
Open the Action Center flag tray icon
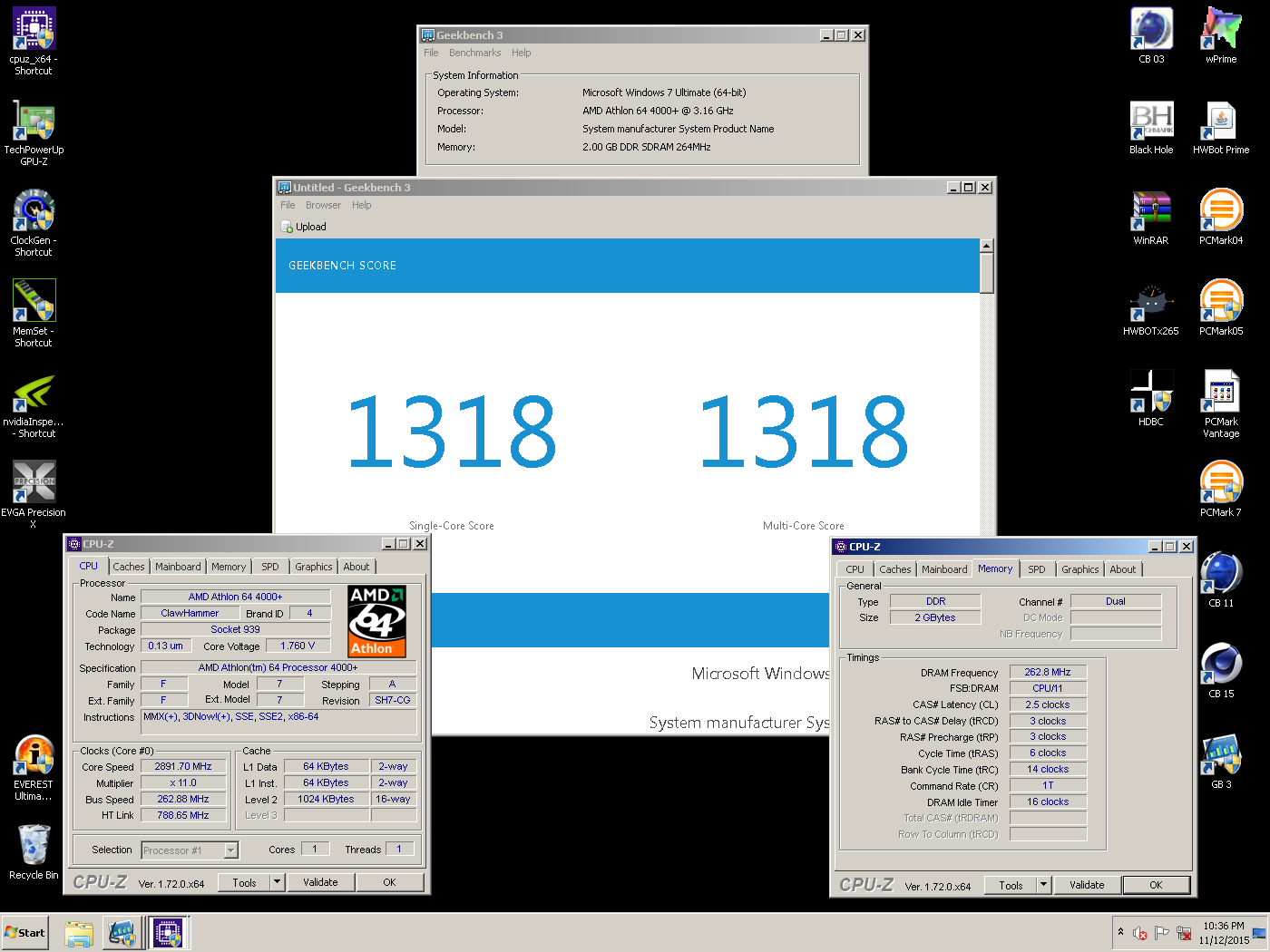coord(1162,932)
